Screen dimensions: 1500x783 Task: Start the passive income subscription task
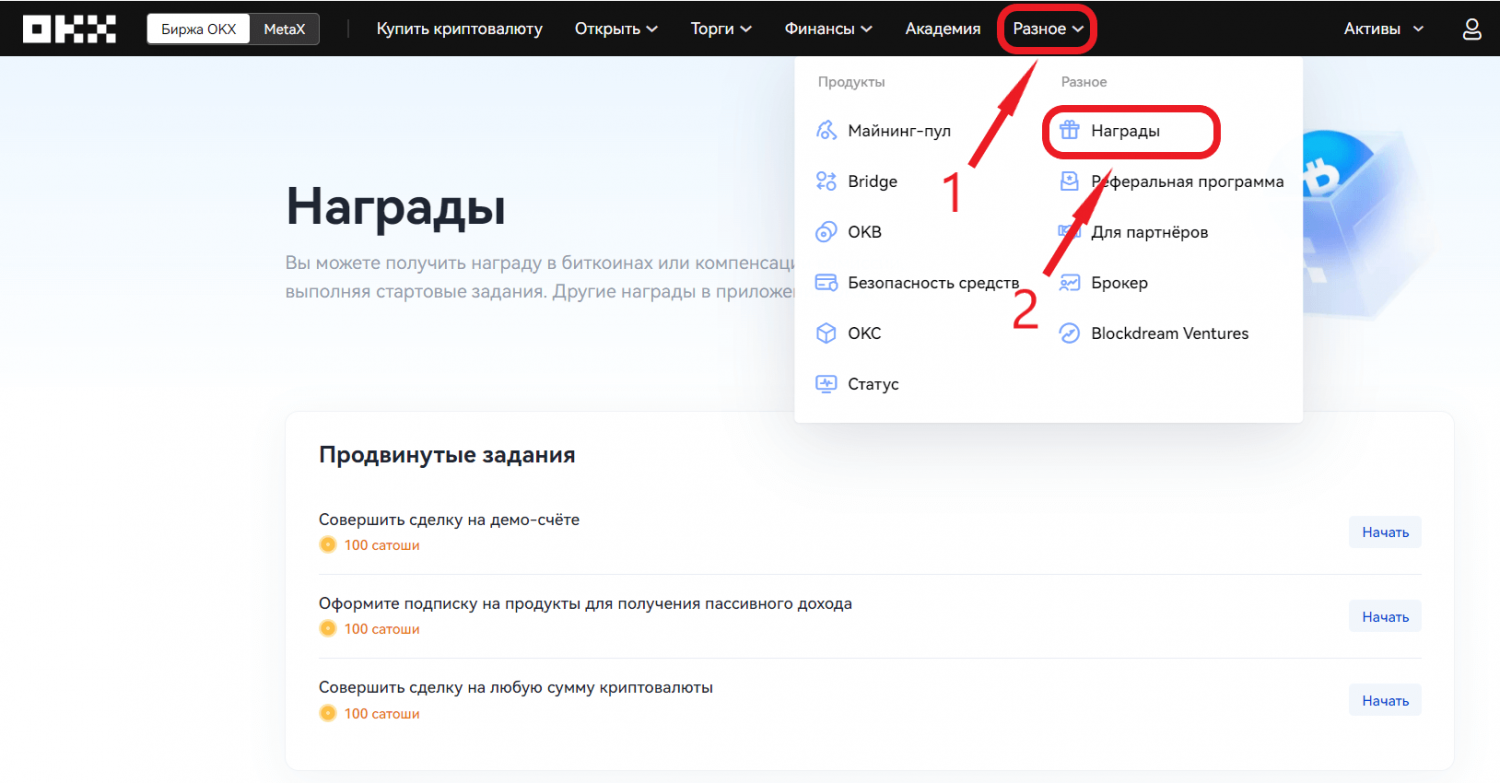click(1385, 616)
